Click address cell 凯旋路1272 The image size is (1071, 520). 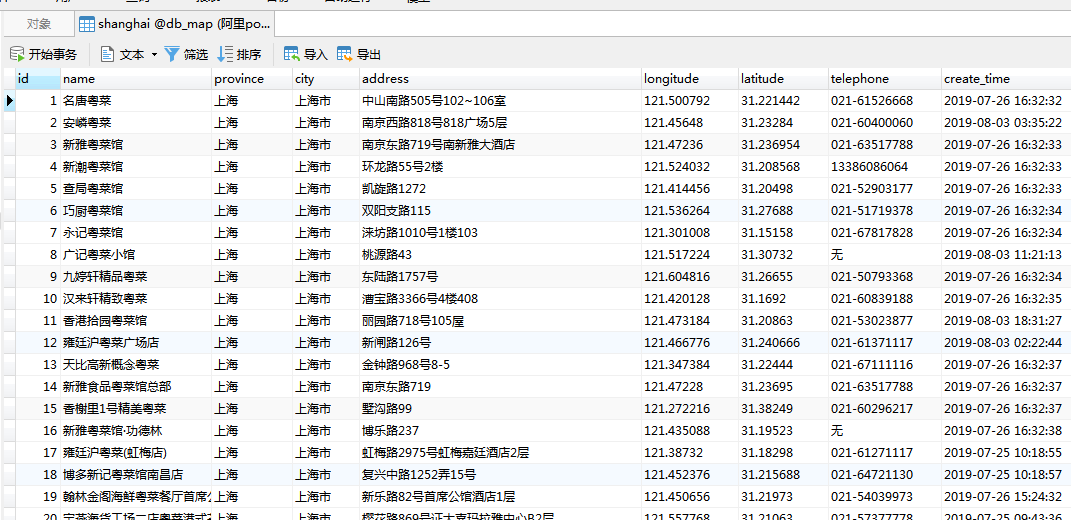(500, 189)
